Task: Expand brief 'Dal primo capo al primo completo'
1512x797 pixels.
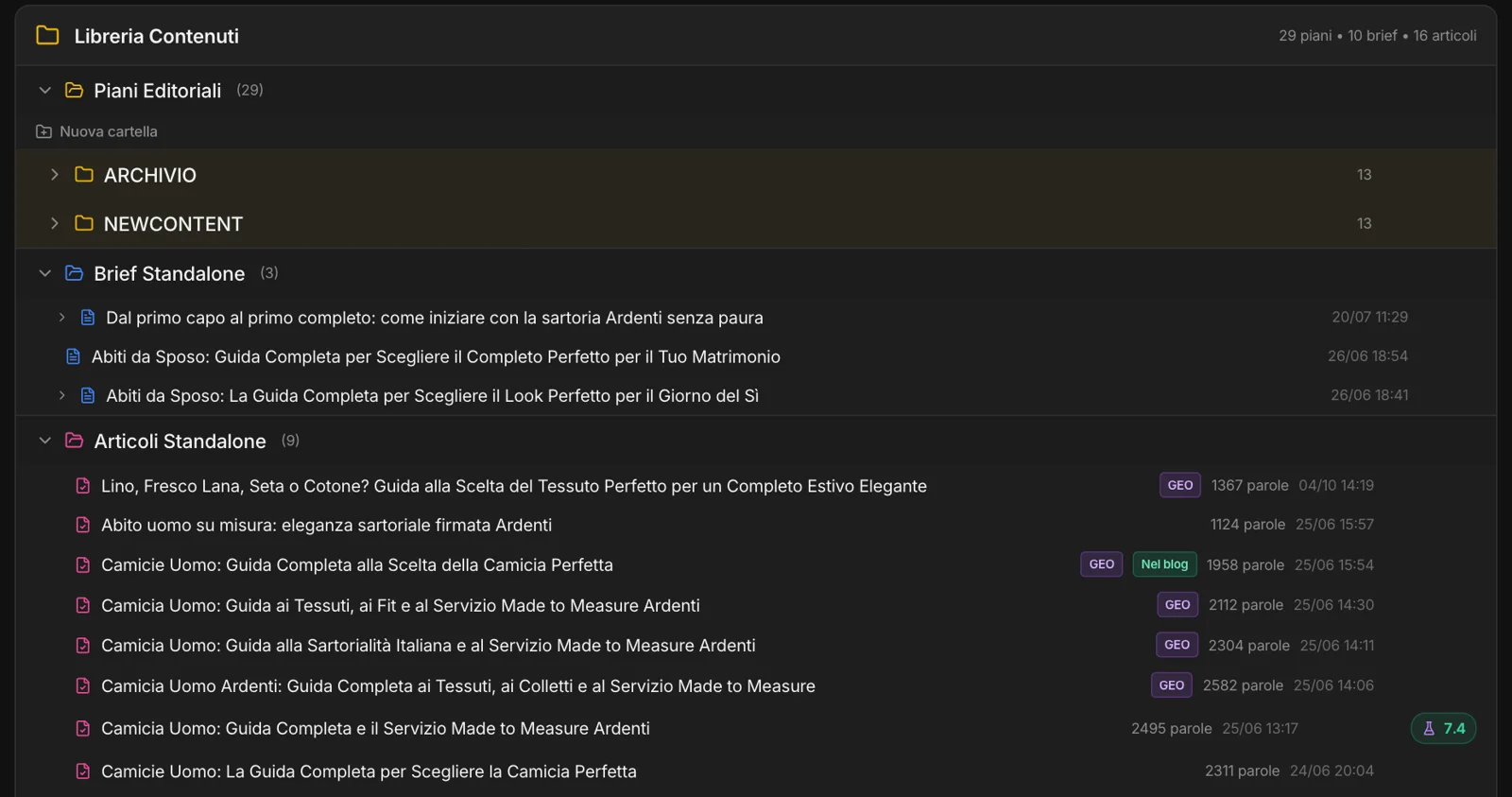Action: pyautogui.click(x=62, y=318)
